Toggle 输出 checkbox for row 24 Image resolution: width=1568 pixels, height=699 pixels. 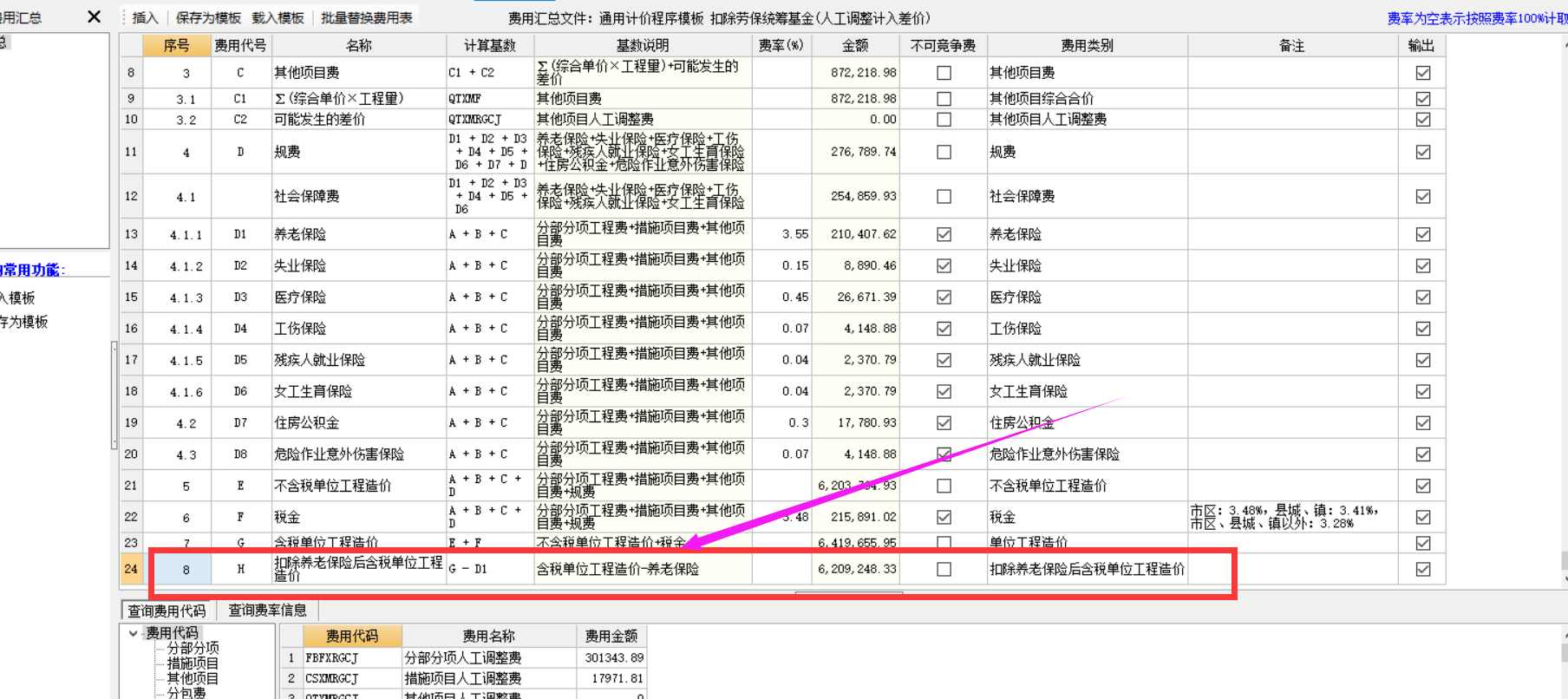(1423, 569)
